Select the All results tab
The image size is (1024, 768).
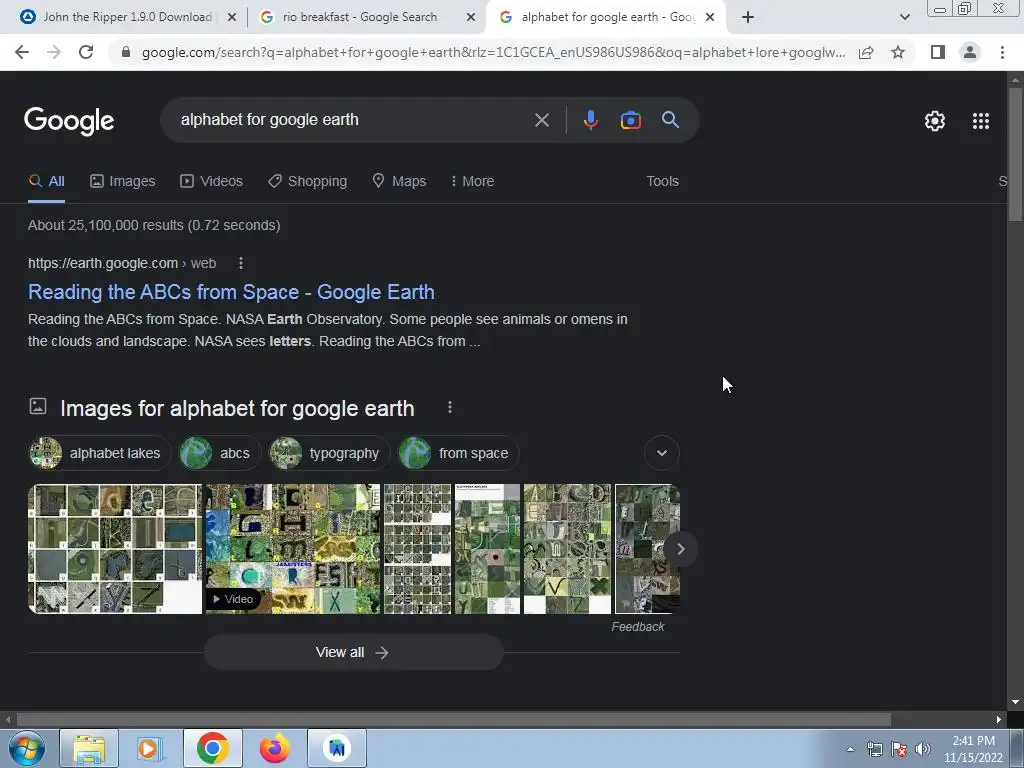click(x=46, y=182)
